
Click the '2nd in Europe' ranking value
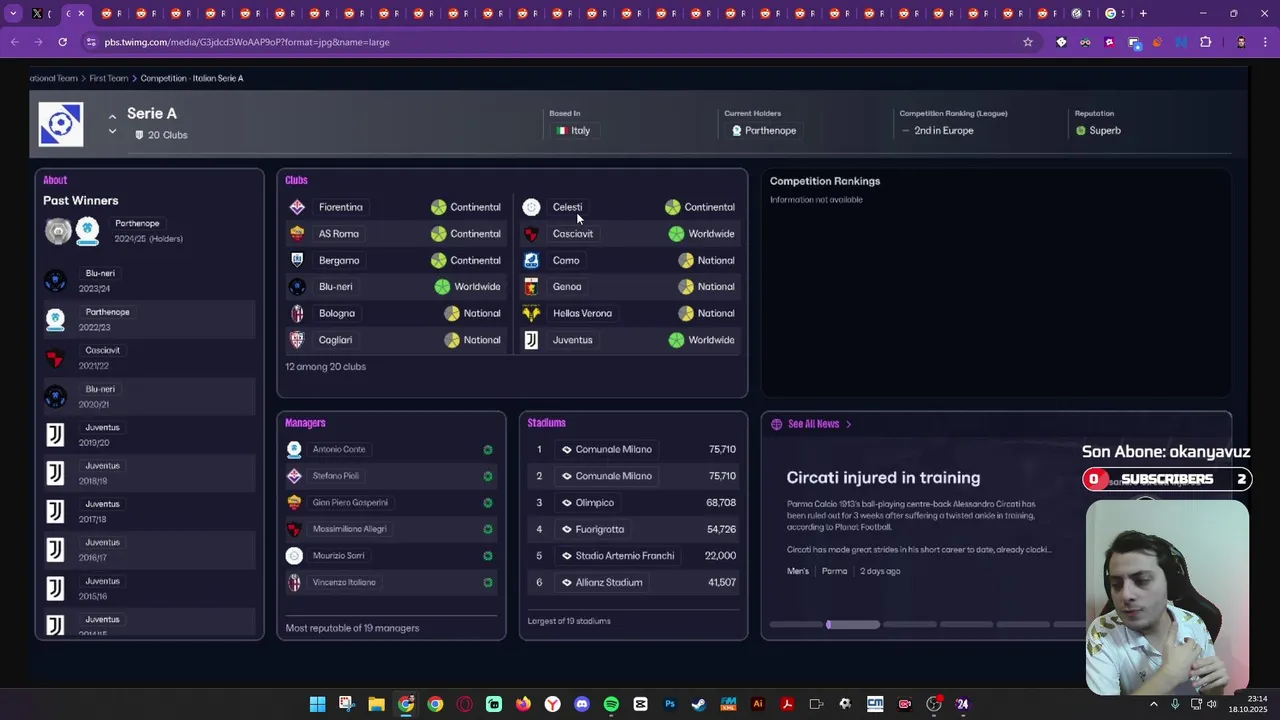pyautogui.click(x=943, y=131)
